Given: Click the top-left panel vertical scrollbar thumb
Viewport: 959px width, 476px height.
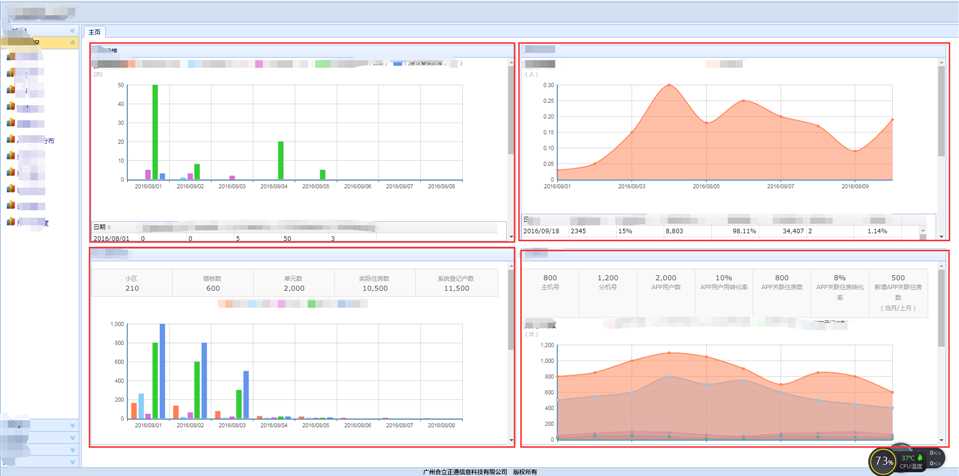Looking at the screenshot, I should click(x=511, y=110).
